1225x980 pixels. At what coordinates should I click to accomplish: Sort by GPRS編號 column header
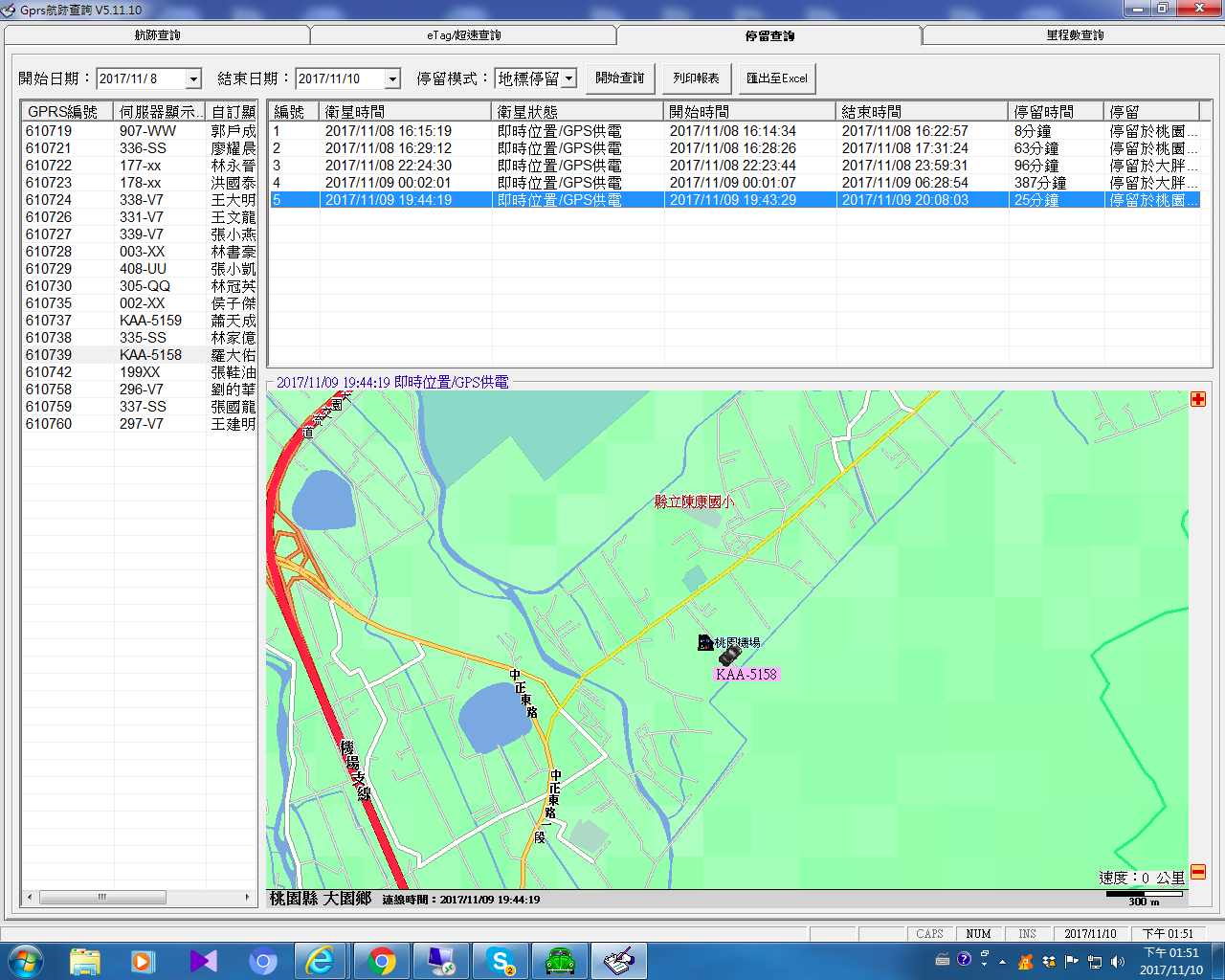67,112
